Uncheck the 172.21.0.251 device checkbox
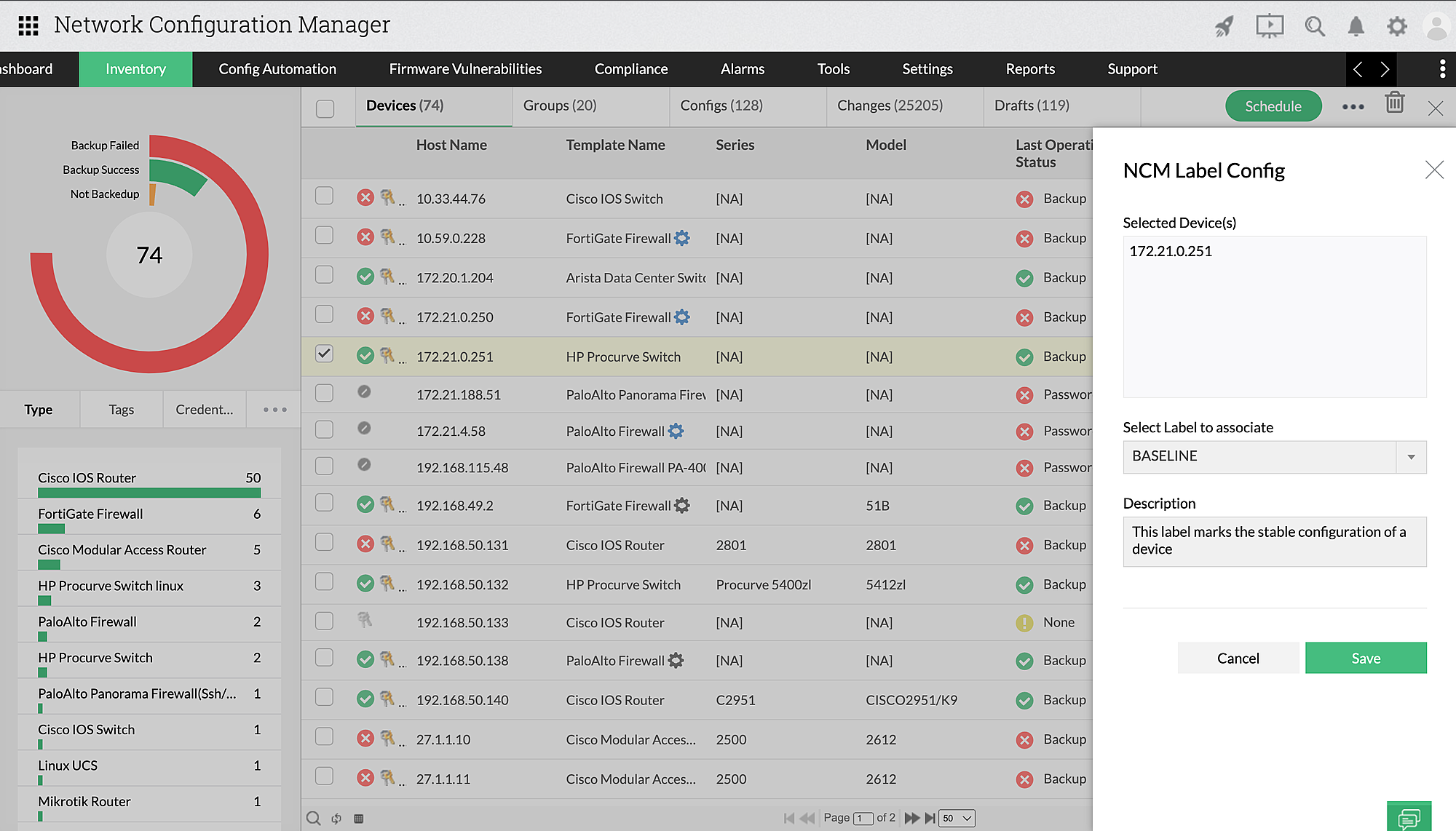Screen dimensions: 1456x831 [324, 354]
